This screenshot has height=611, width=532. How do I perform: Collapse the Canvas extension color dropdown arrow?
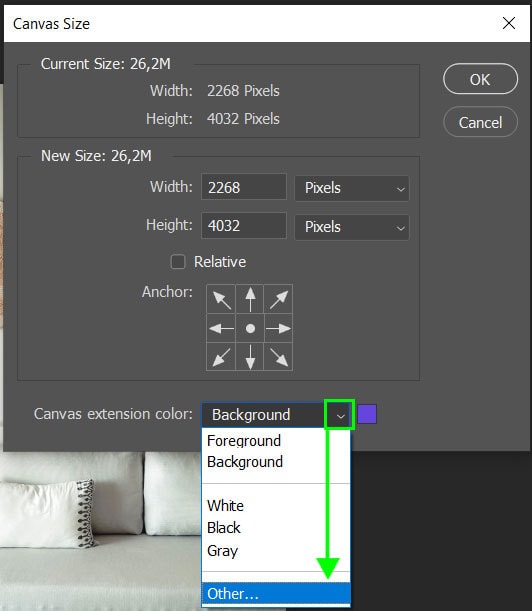(340, 415)
